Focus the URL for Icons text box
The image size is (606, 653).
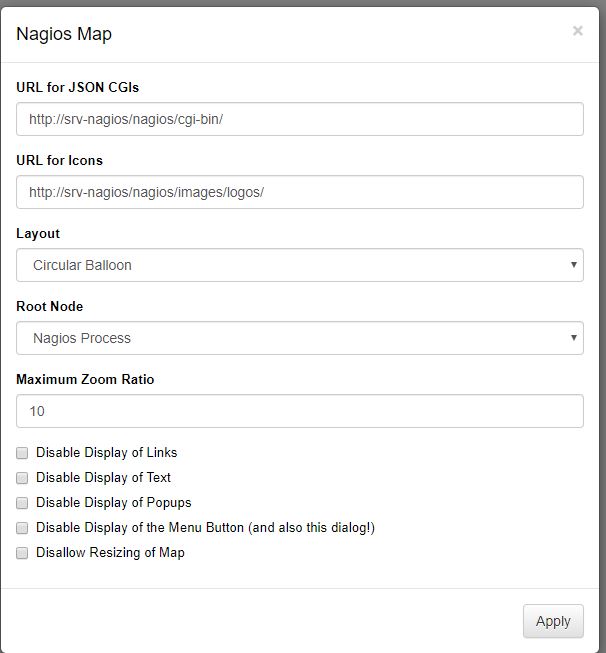click(300, 192)
